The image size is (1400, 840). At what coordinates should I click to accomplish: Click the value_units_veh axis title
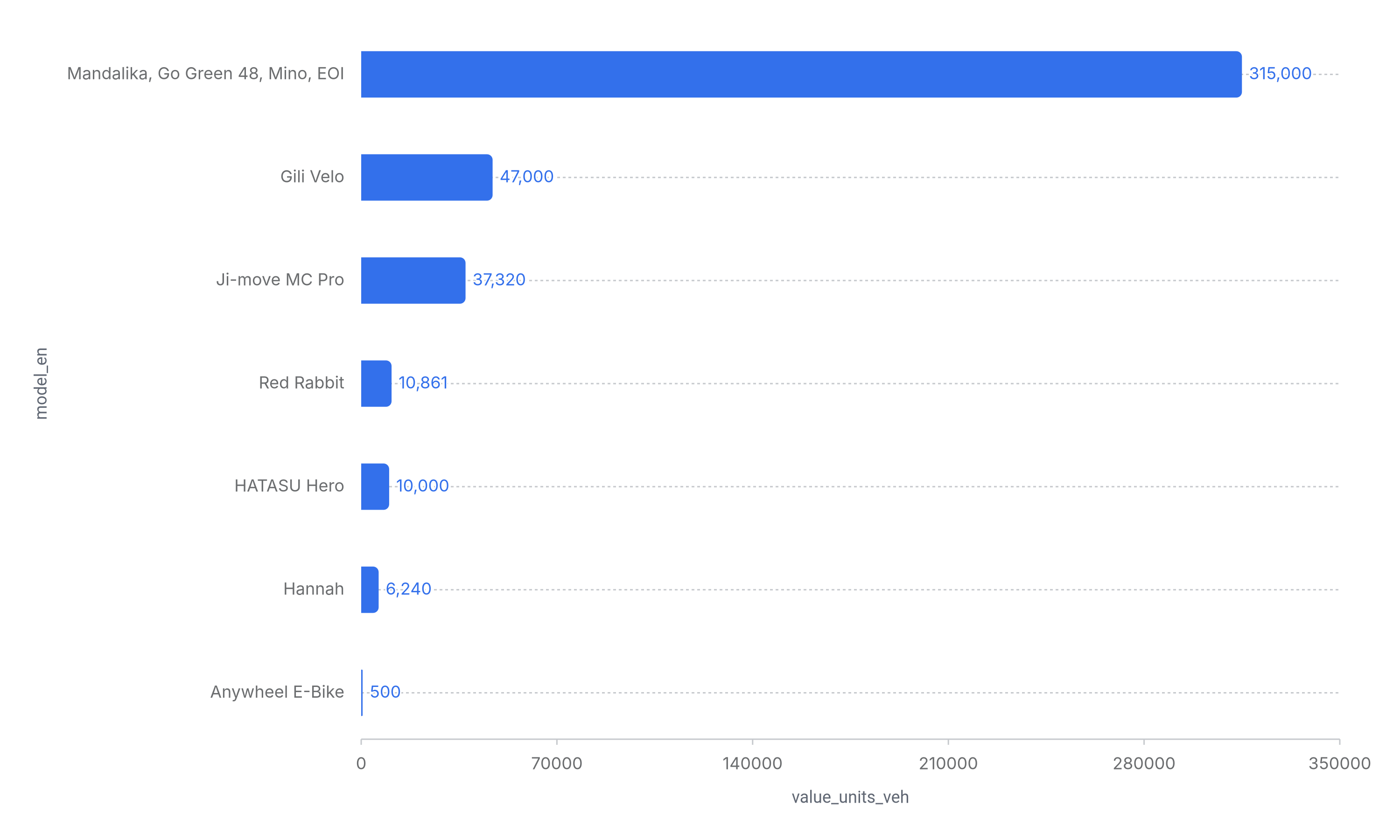(849, 797)
